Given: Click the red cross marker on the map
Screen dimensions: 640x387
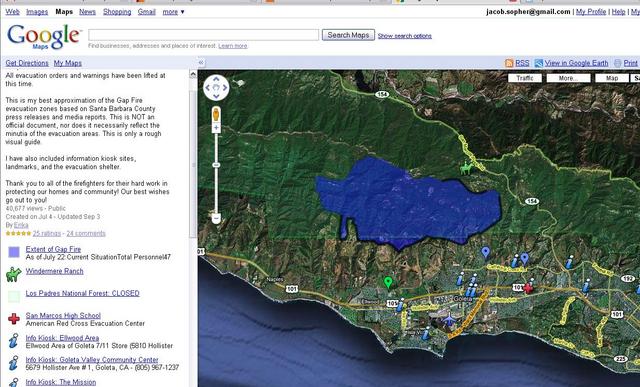Looking at the screenshot, I should 528,288.
